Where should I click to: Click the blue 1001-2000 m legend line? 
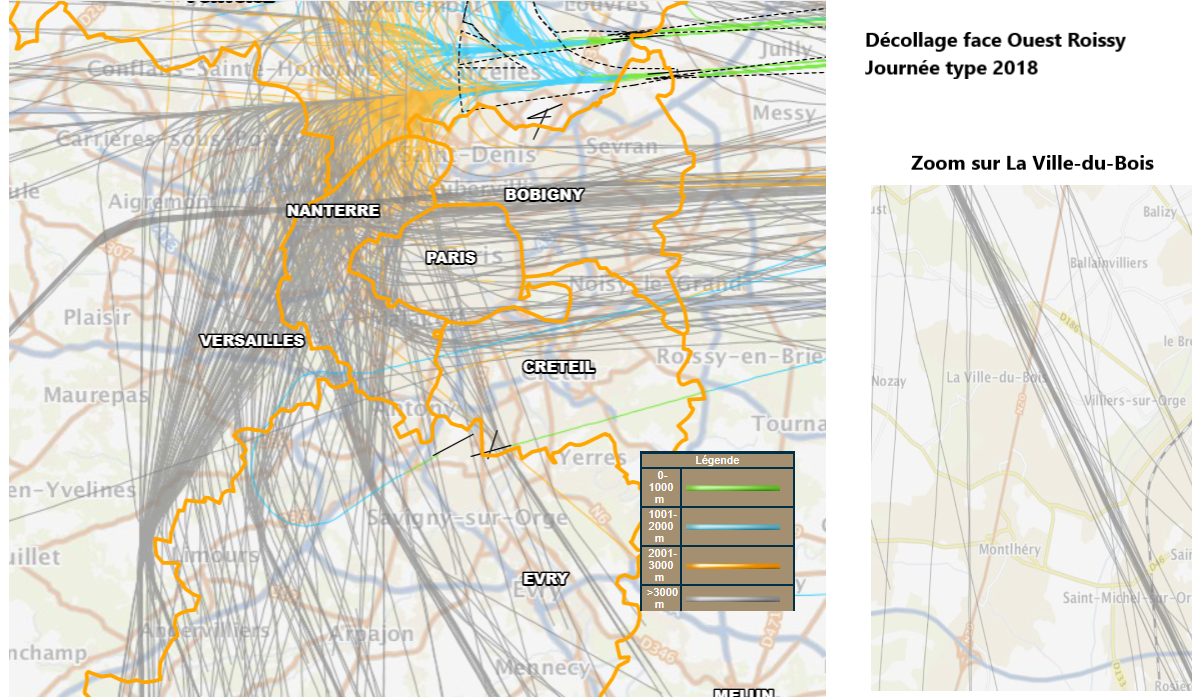(x=732, y=527)
